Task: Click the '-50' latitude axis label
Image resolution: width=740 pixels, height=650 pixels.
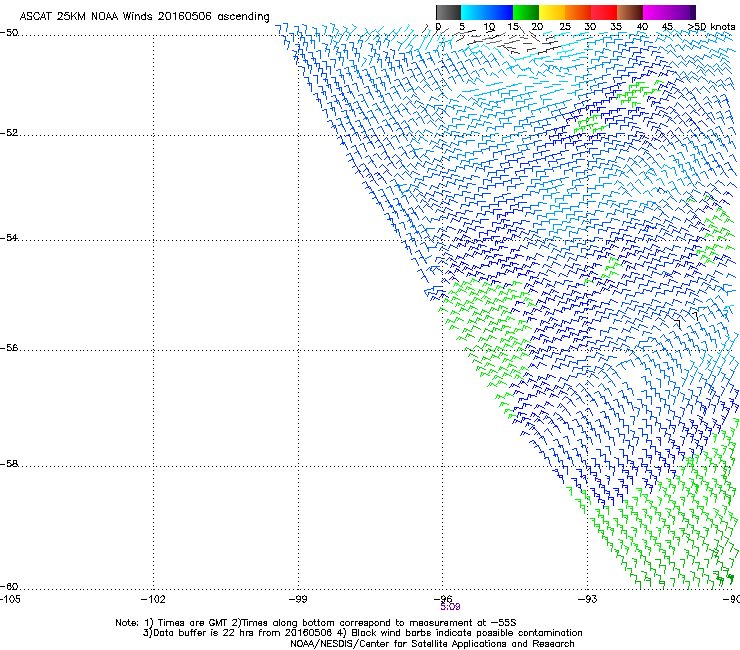Action: (9, 33)
